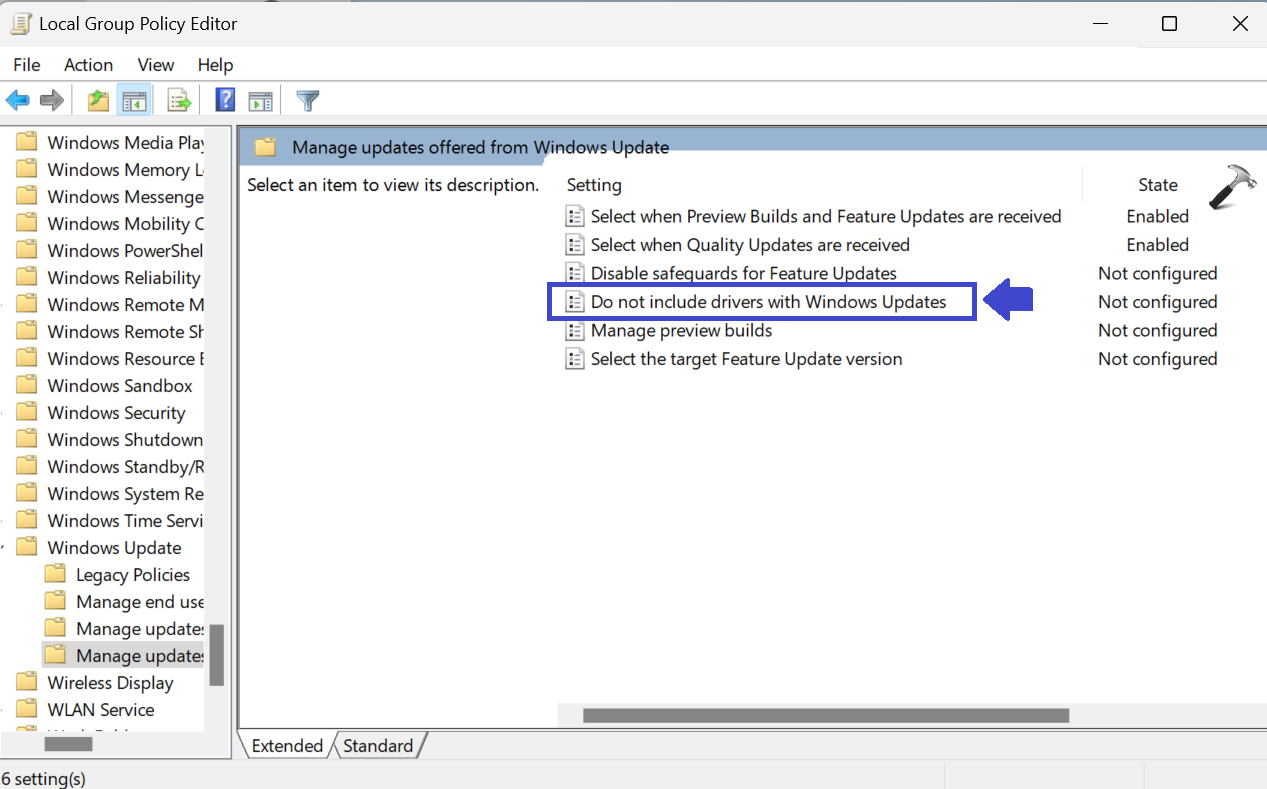1267x789 pixels.
Task: Select WLAN Service tree item
Action: tap(101, 710)
